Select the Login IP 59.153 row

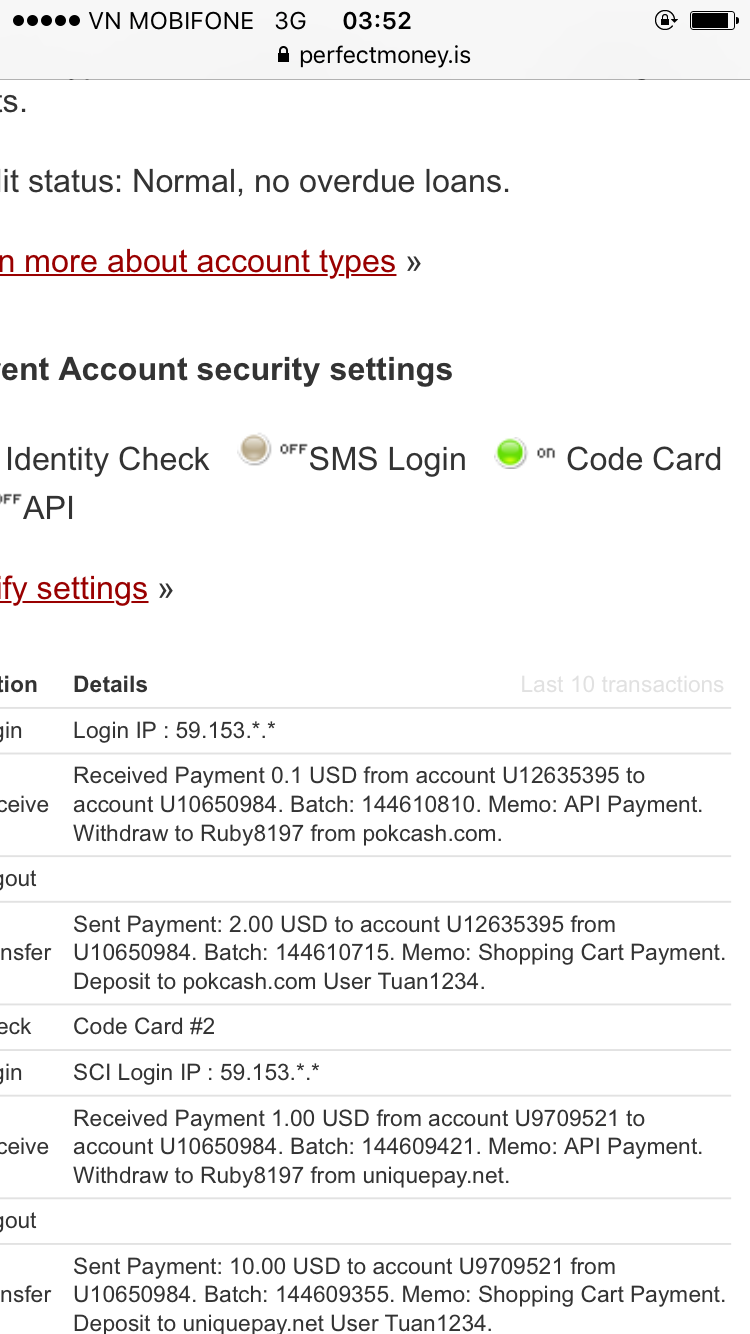click(174, 731)
